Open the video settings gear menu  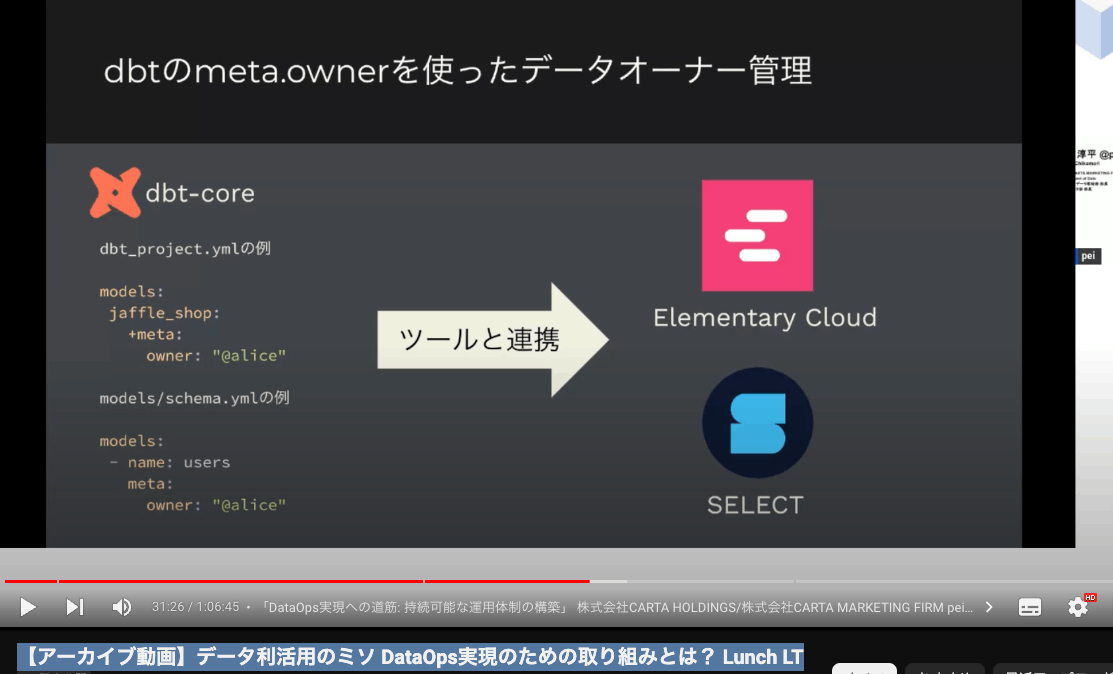1078,607
